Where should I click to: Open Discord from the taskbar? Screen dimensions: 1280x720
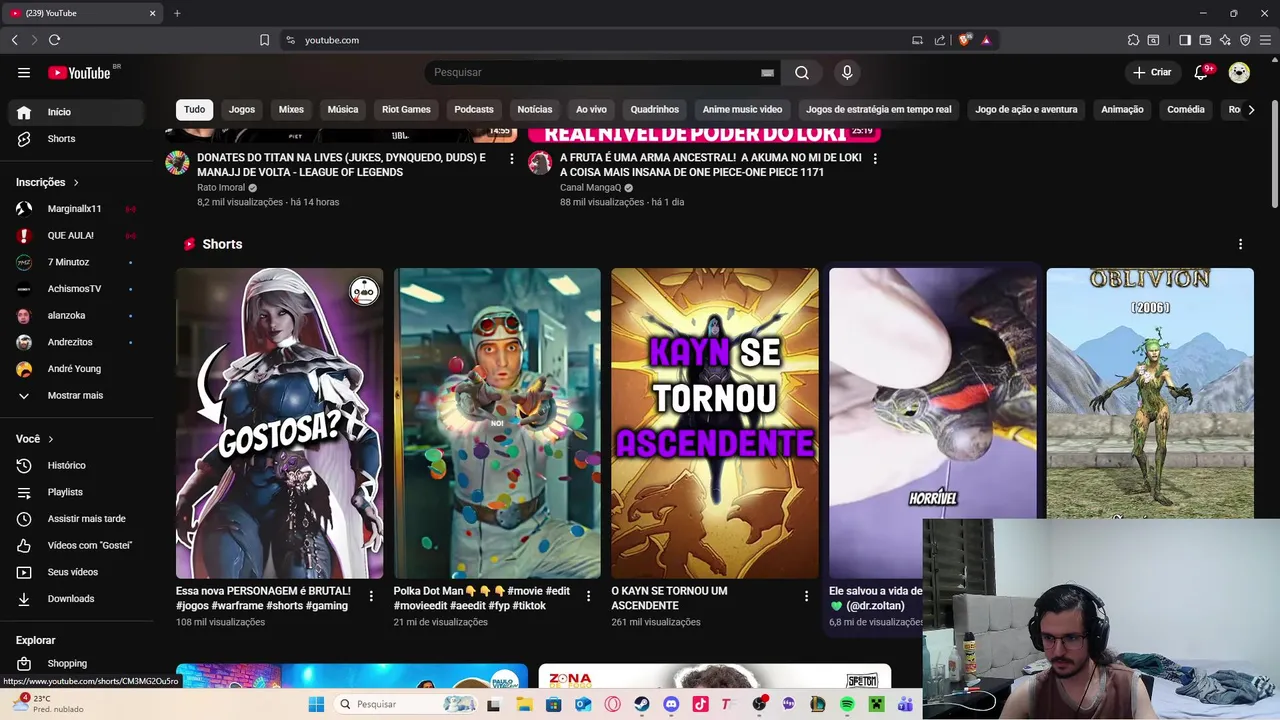click(x=671, y=704)
